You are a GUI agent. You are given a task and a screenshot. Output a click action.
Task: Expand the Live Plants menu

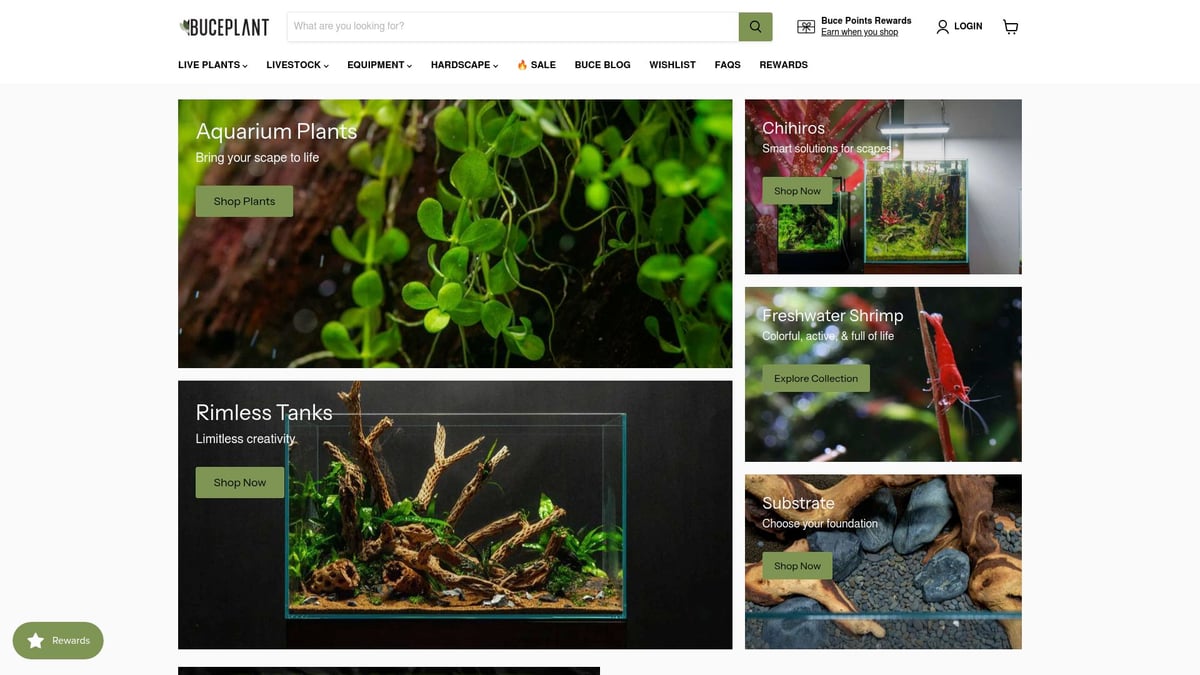(x=213, y=65)
